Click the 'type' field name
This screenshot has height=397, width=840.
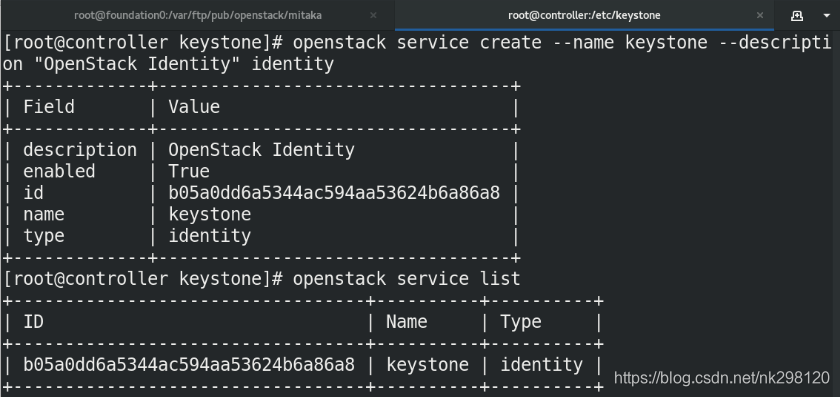(43, 236)
